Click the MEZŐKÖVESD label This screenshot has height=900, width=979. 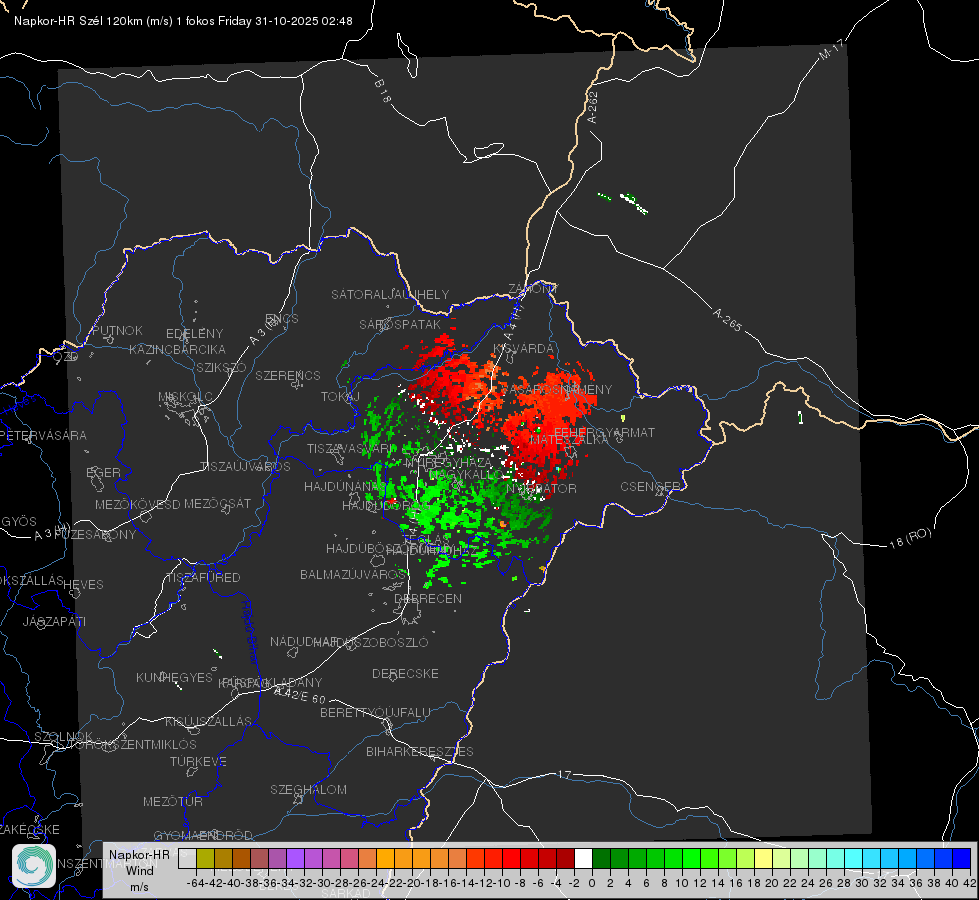click(137, 504)
